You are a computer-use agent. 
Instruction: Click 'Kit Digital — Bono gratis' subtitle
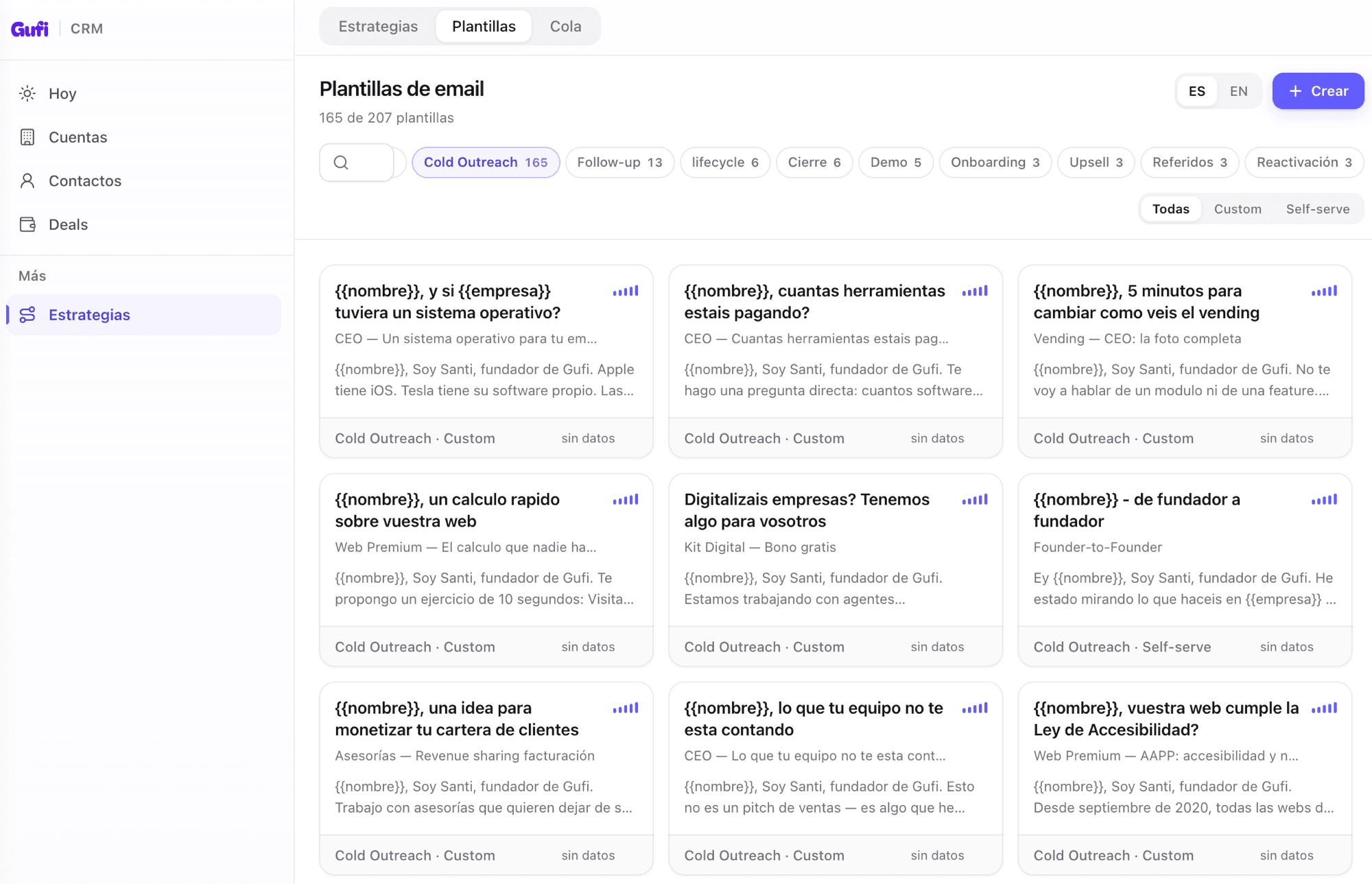click(x=760, y=547)
